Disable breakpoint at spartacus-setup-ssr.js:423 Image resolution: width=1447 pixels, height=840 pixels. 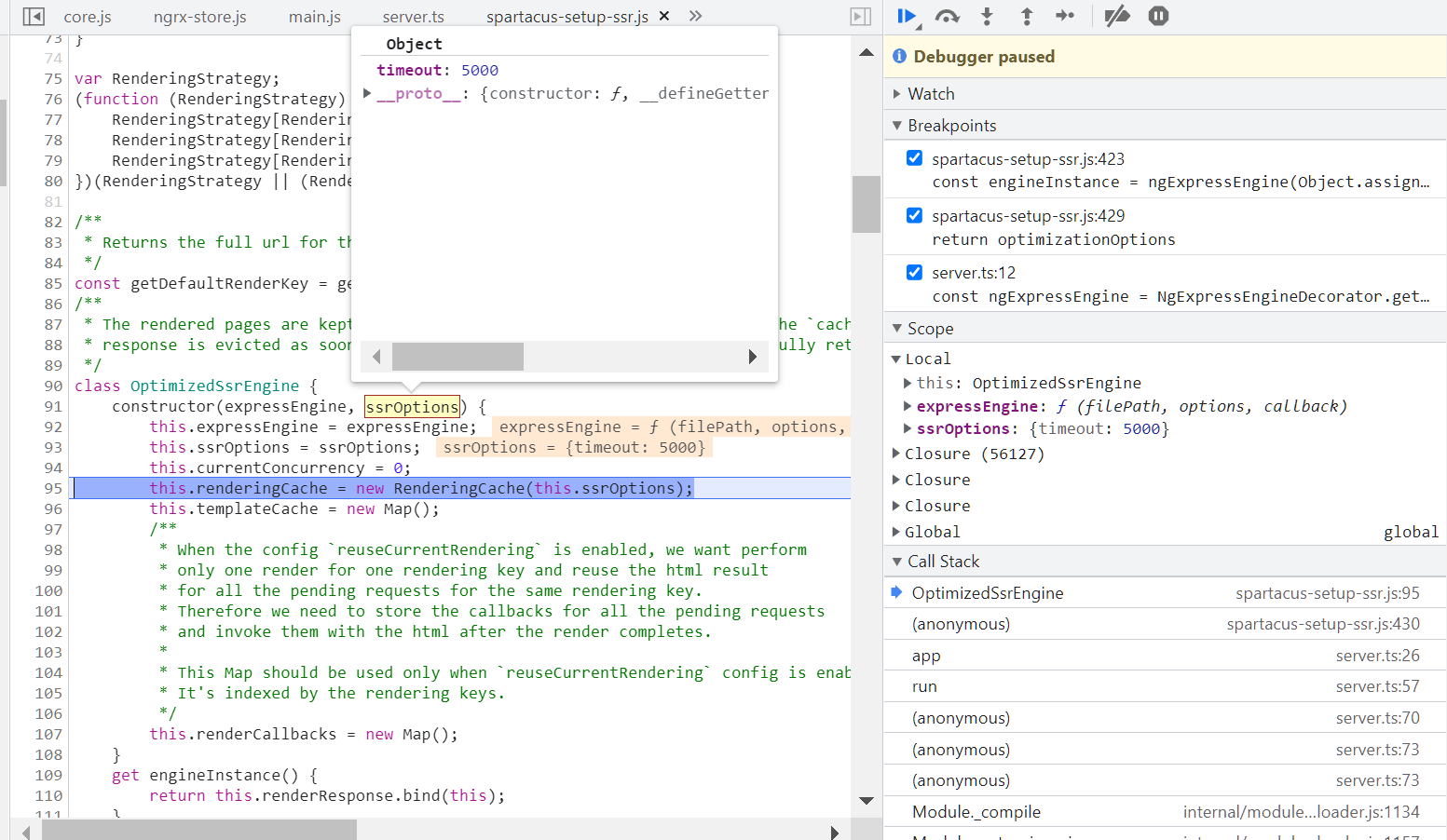[915, 158]
